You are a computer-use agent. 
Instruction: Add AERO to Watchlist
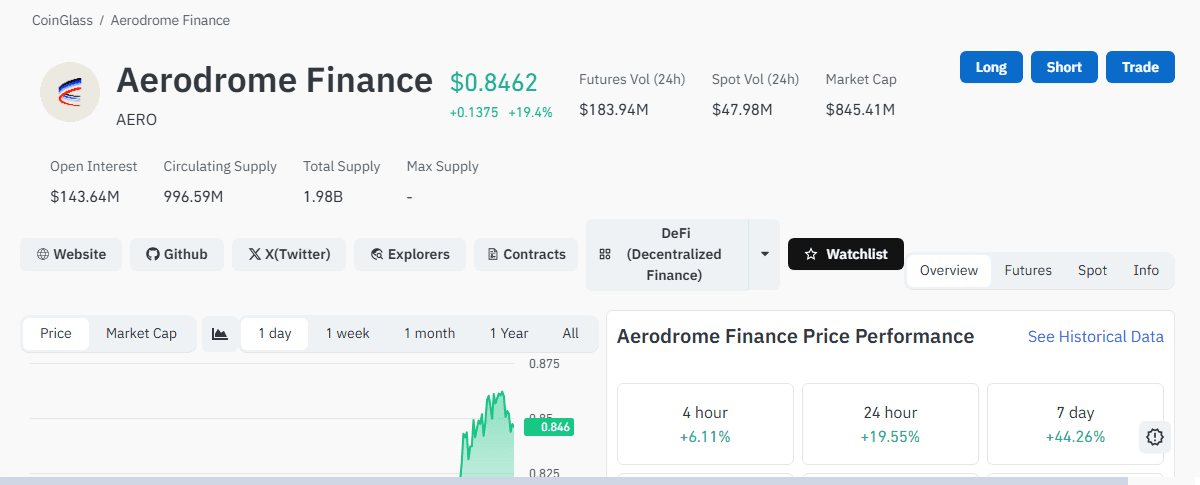coord(846,254)
